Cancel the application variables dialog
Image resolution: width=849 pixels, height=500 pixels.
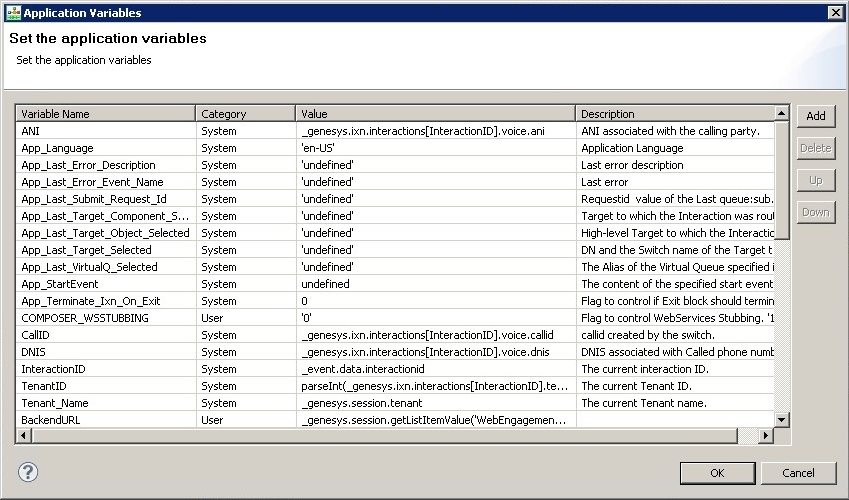[798, 473]
